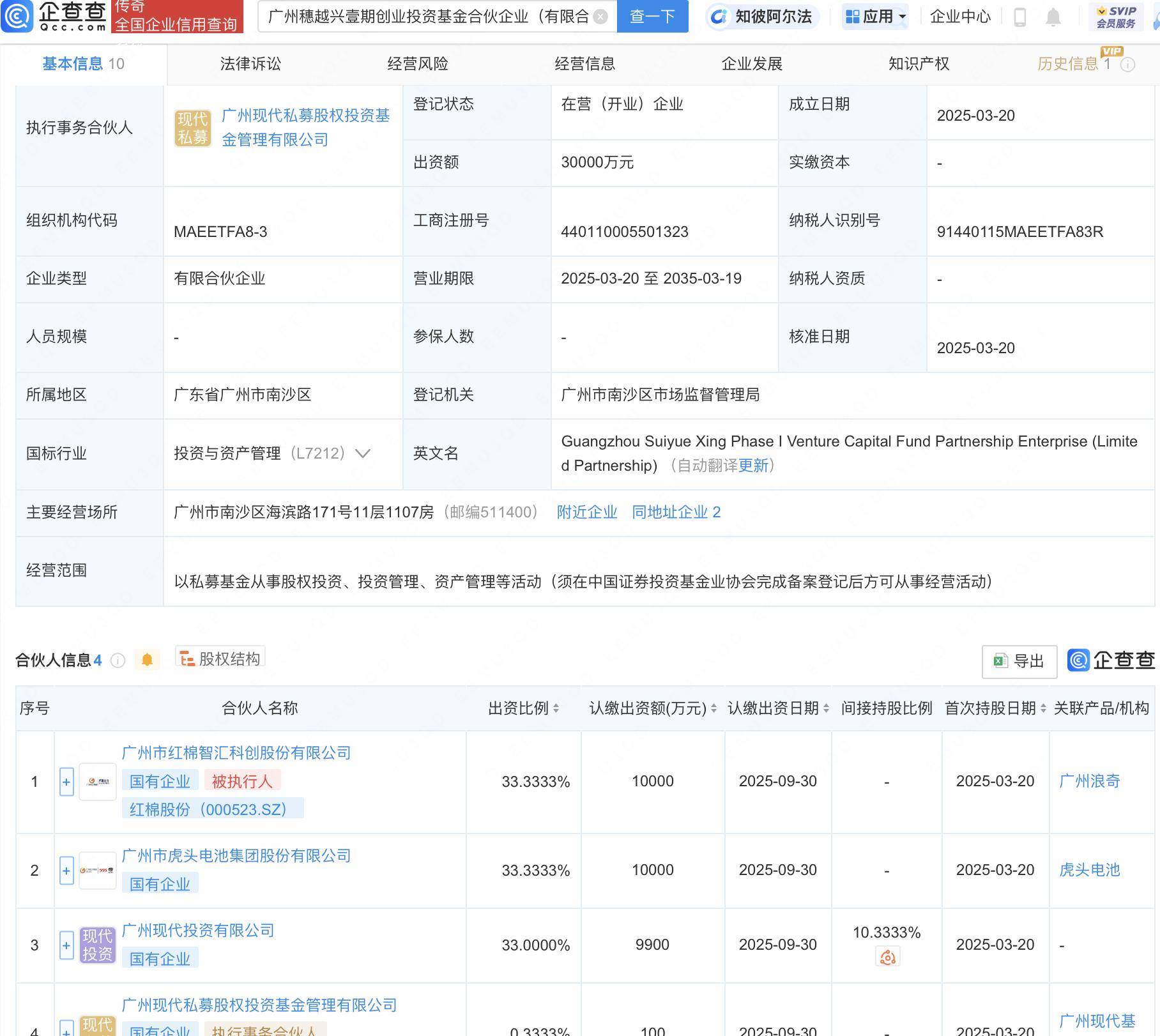Viewport: 1160px width, 1036px height.
Task: Click the 红棉股份 (000523.SZ) stock link
Action: 213,809
